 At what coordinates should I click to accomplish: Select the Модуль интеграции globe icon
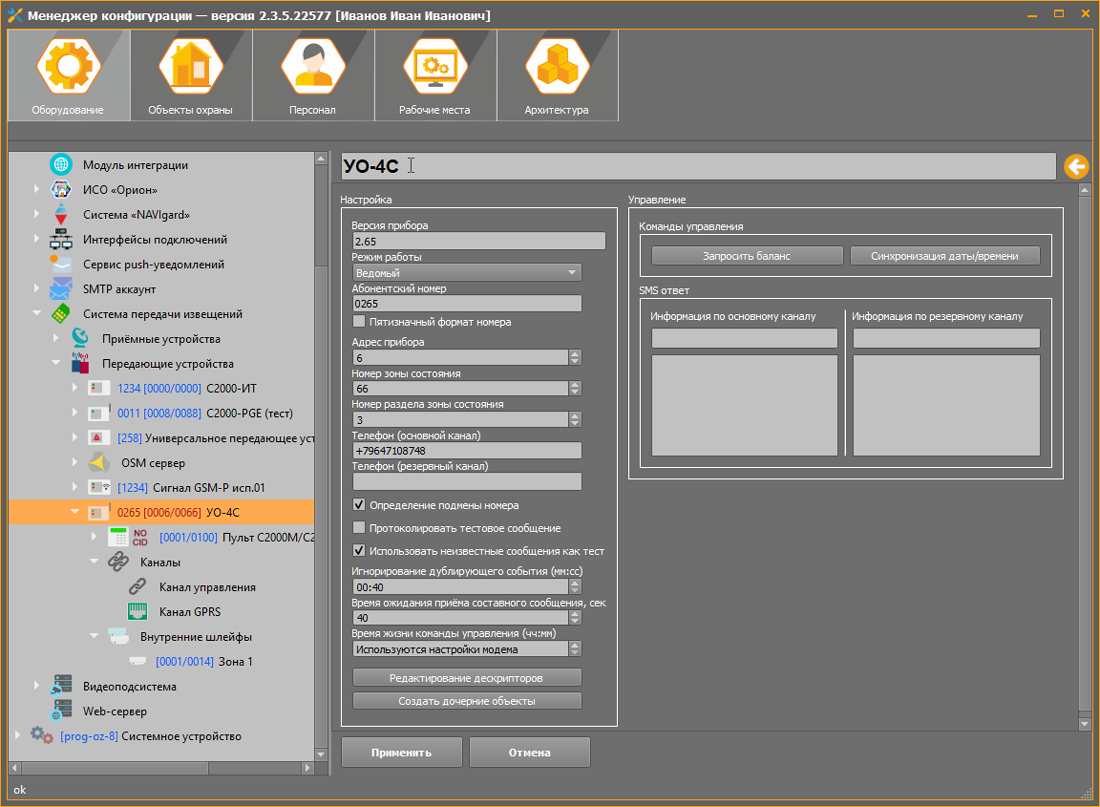[x=61, y=165]
